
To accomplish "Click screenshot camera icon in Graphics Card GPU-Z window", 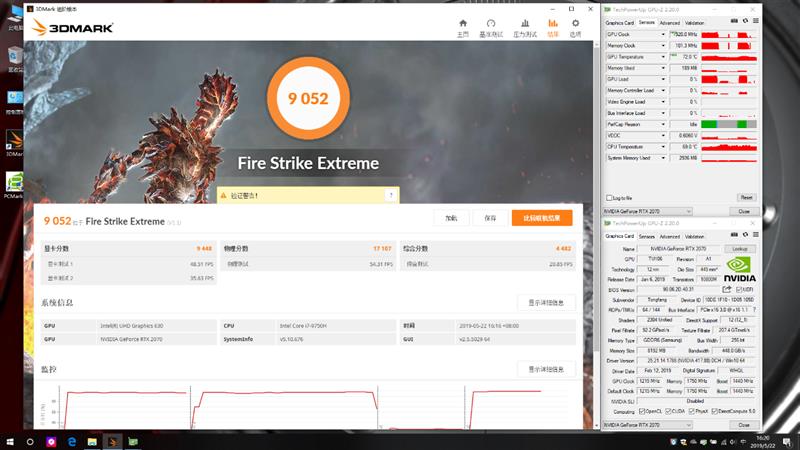I will 734,235.
